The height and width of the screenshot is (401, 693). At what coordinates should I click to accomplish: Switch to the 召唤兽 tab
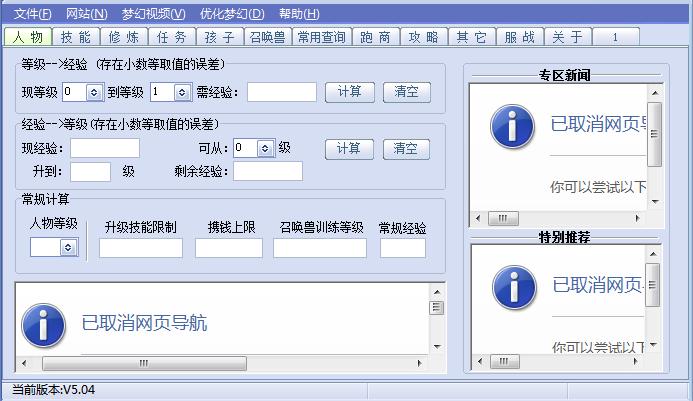click(268, 37)
